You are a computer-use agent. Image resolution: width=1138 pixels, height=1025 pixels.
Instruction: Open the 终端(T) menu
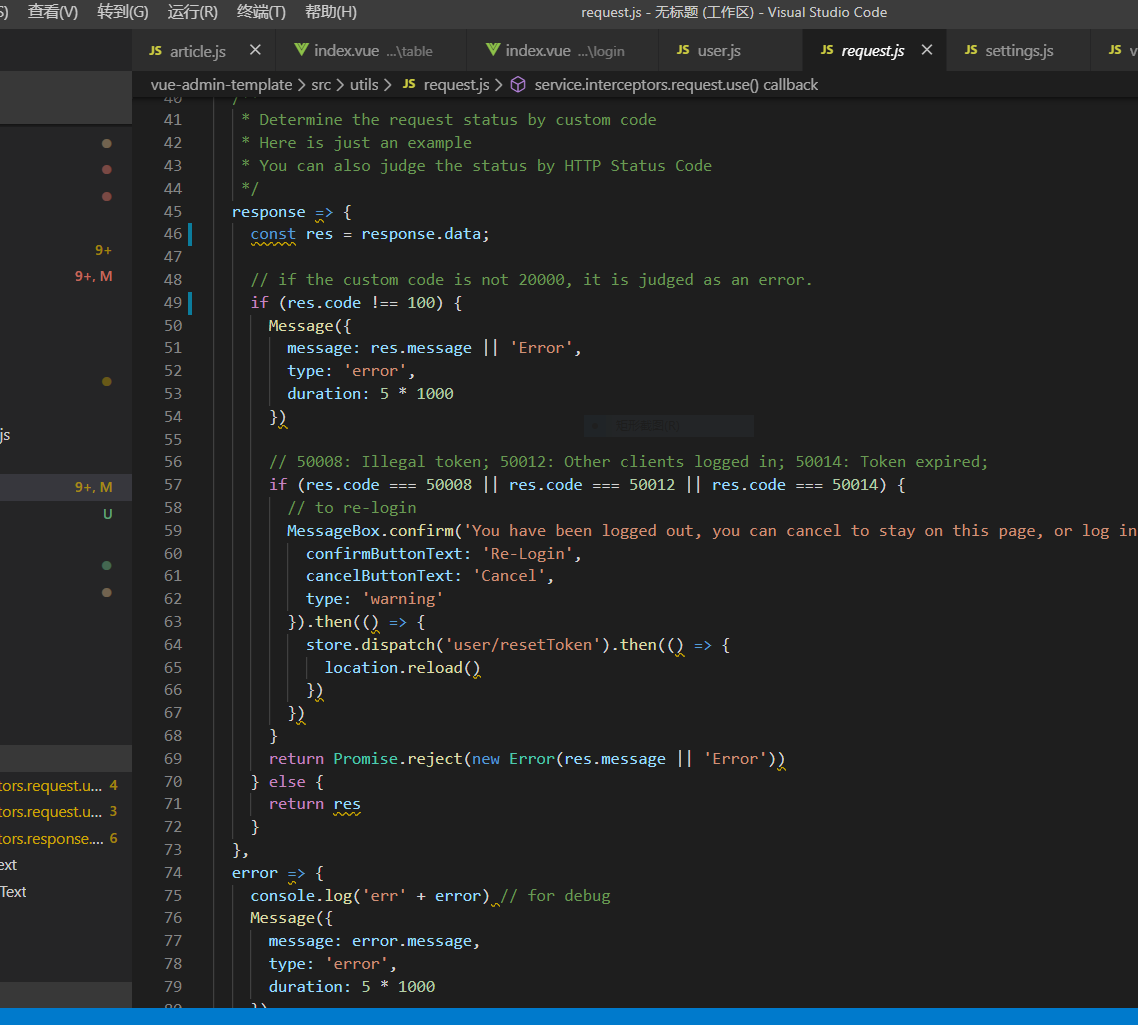coord(261,12)
